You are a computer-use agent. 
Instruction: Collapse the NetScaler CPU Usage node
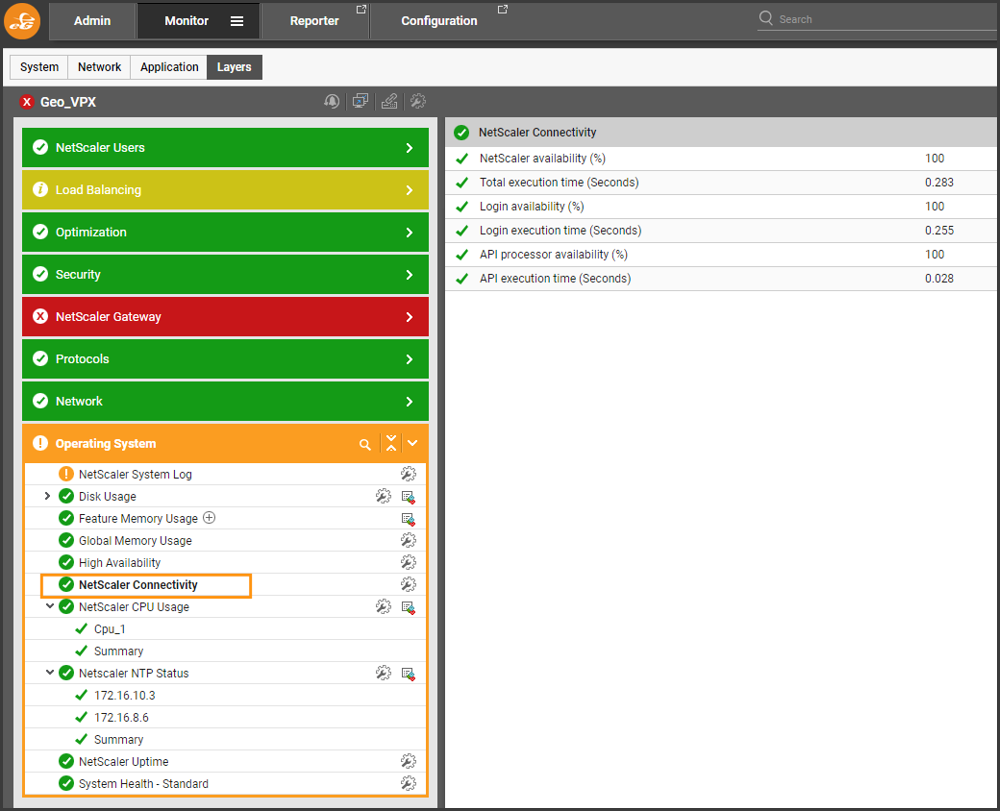pyautogui.click(x=50, y=606)
